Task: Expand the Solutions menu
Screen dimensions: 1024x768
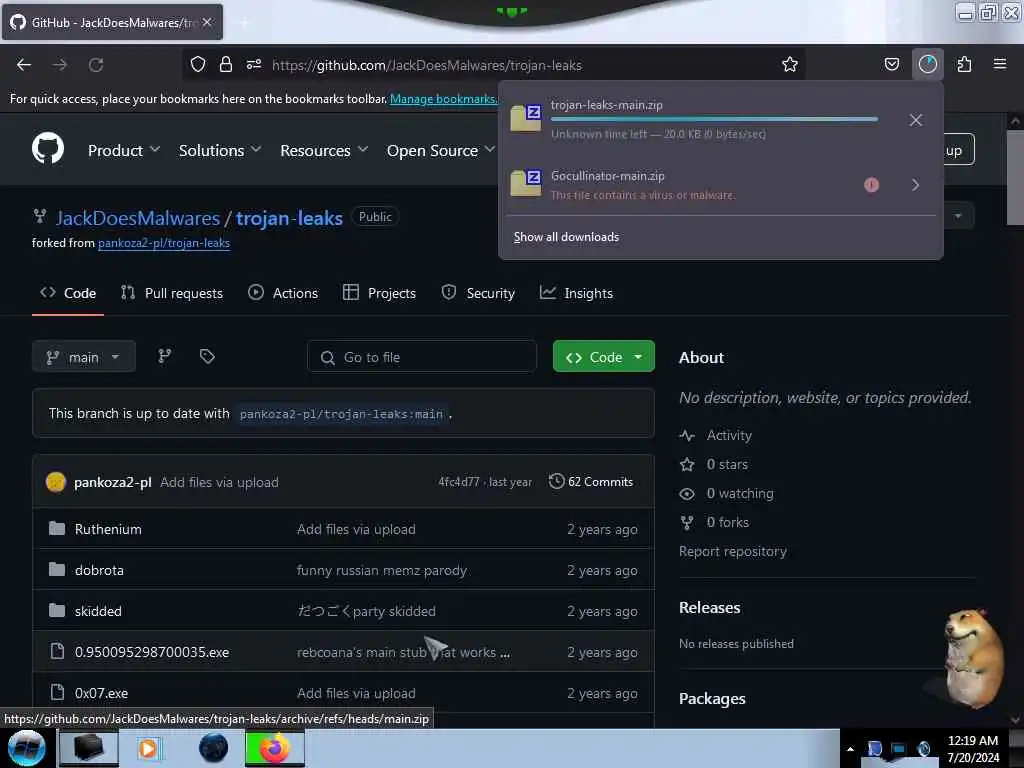Action: point(219,150)
